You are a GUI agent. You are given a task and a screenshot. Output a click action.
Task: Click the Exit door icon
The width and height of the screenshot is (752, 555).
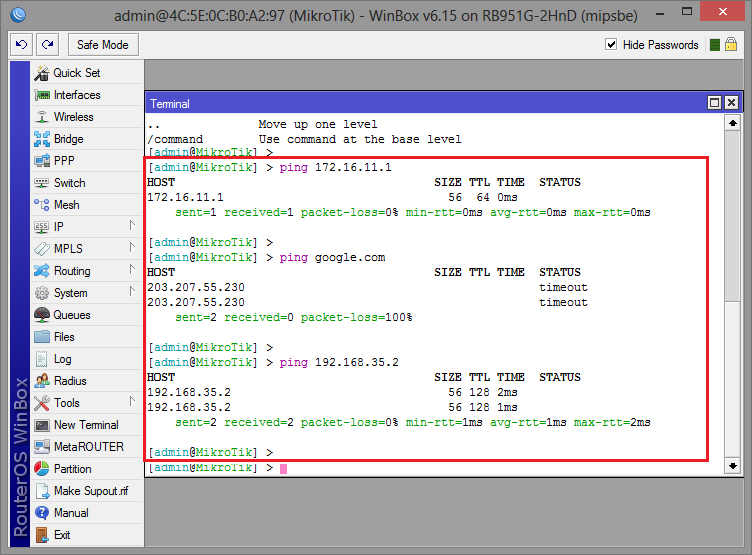[x=42, y=535]
